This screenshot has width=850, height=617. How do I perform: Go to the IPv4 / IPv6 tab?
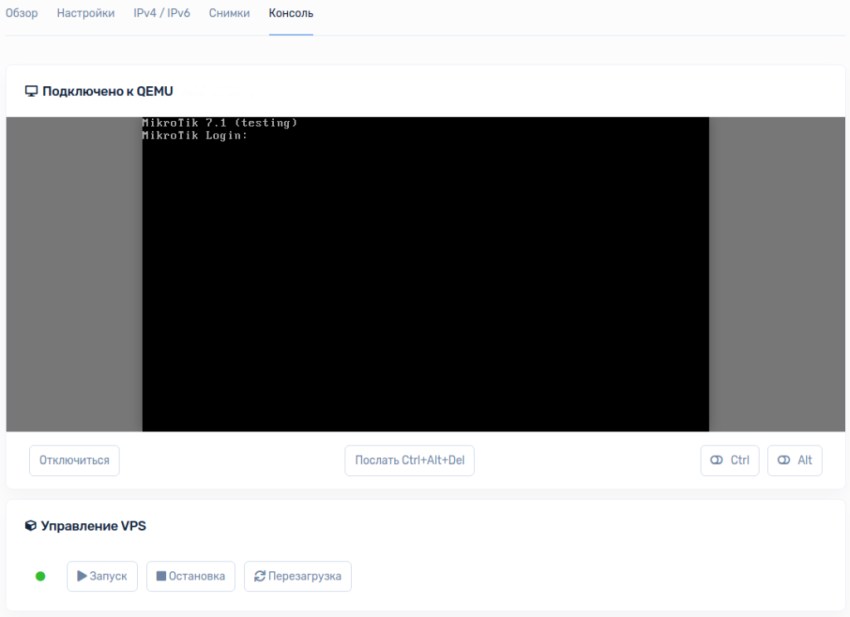[161, 14]
